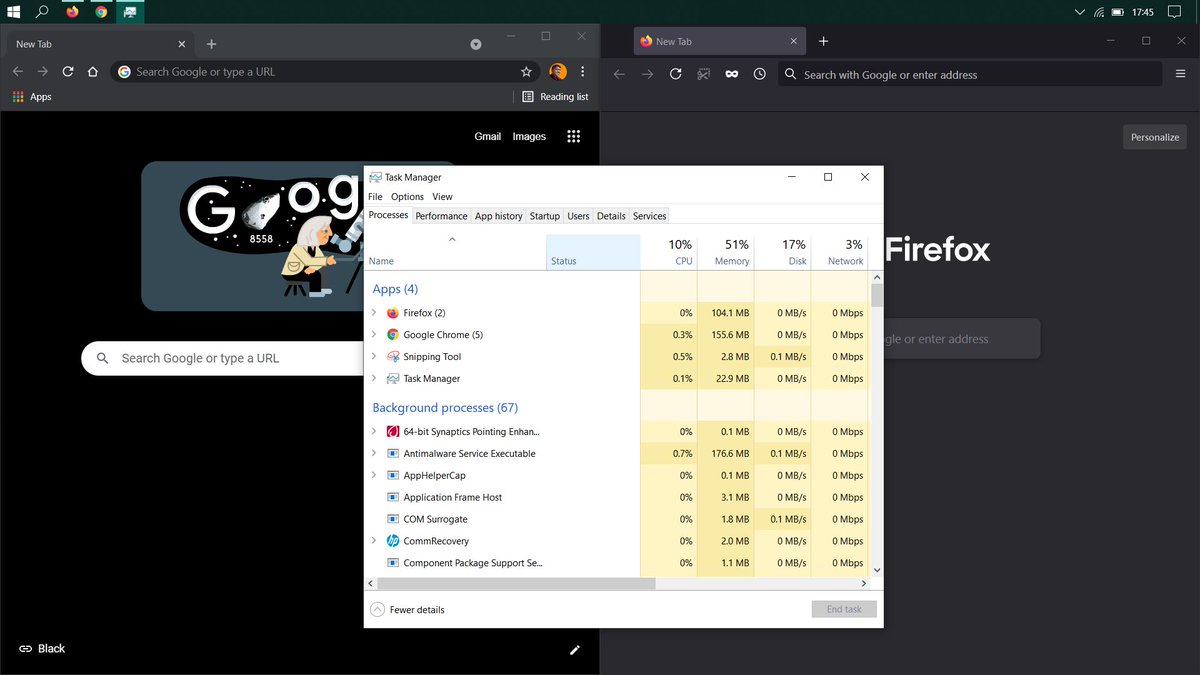The width and height of the screenshot is (1200, 675).
Task: Open Chrome's Reading list
Action: click(x=556, y=97)
